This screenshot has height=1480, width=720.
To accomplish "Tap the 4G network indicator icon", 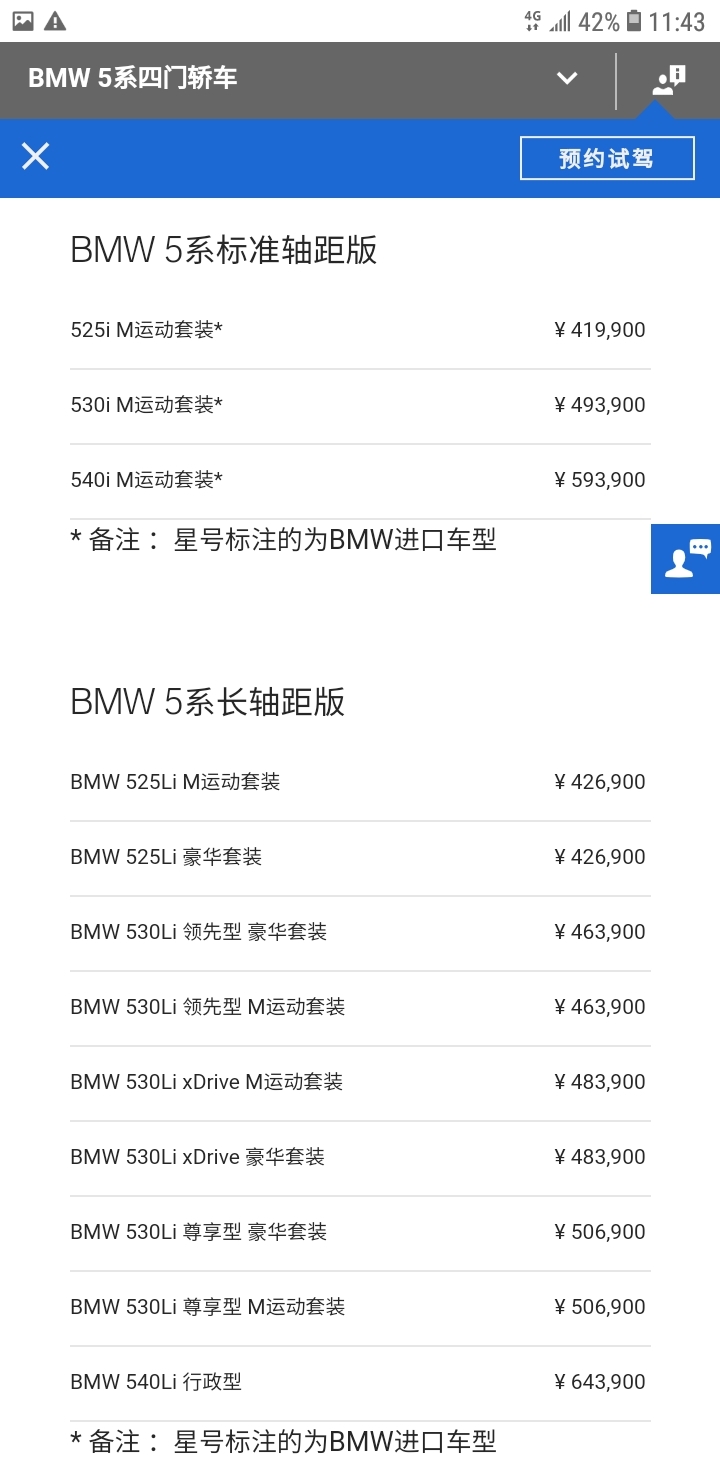I will click(x=532, y=21).
